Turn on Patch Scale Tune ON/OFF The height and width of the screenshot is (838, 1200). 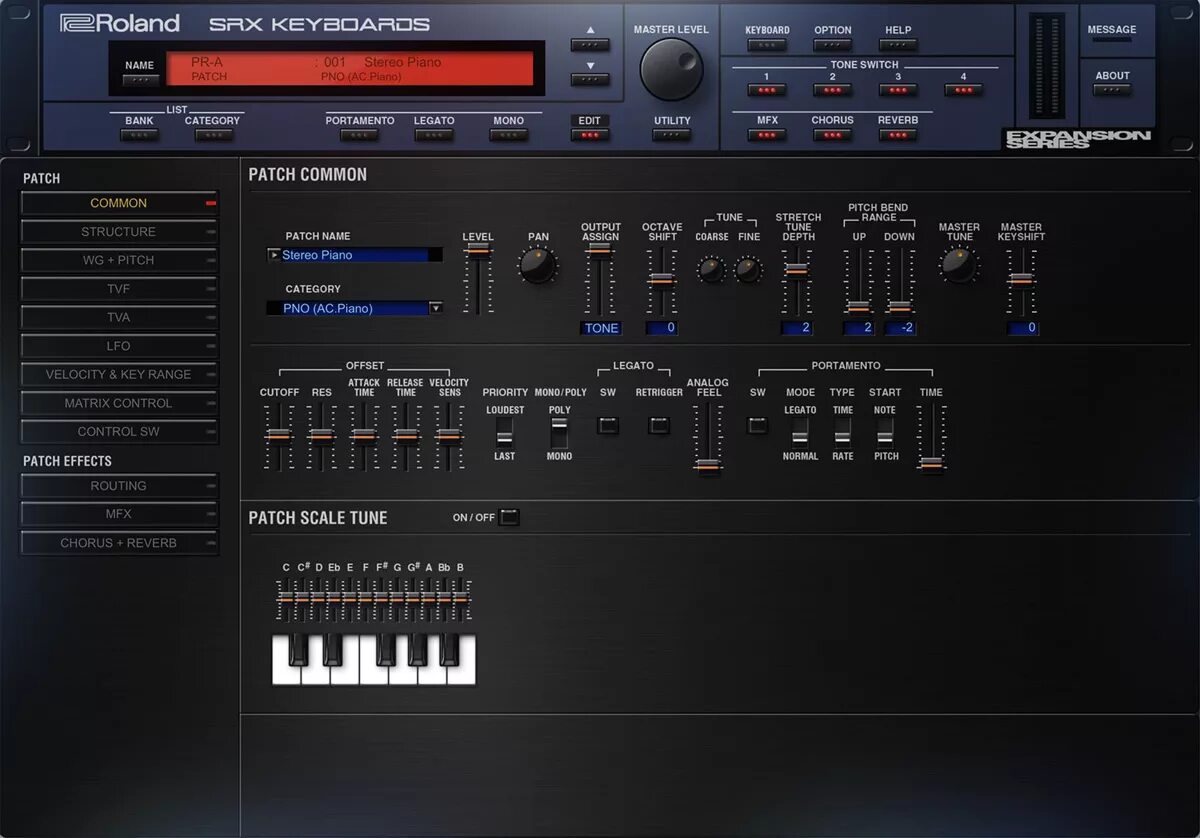click(510, 517)
